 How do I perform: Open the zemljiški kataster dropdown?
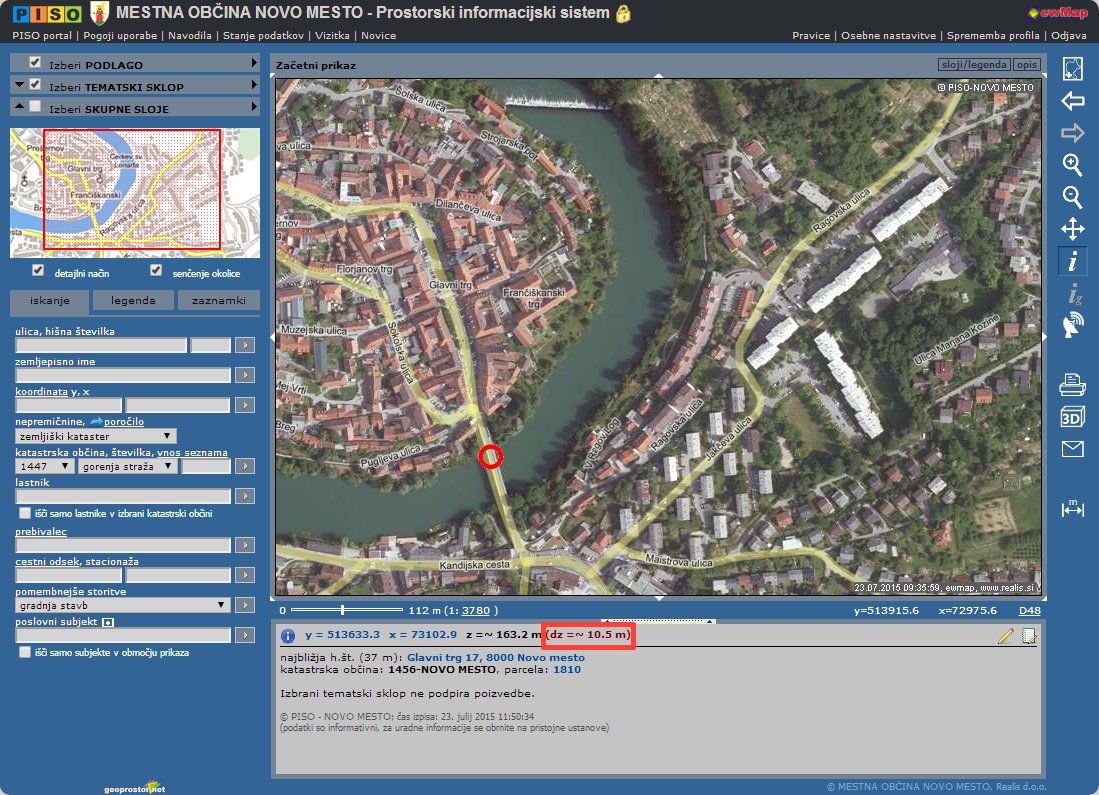click(96, 436)
